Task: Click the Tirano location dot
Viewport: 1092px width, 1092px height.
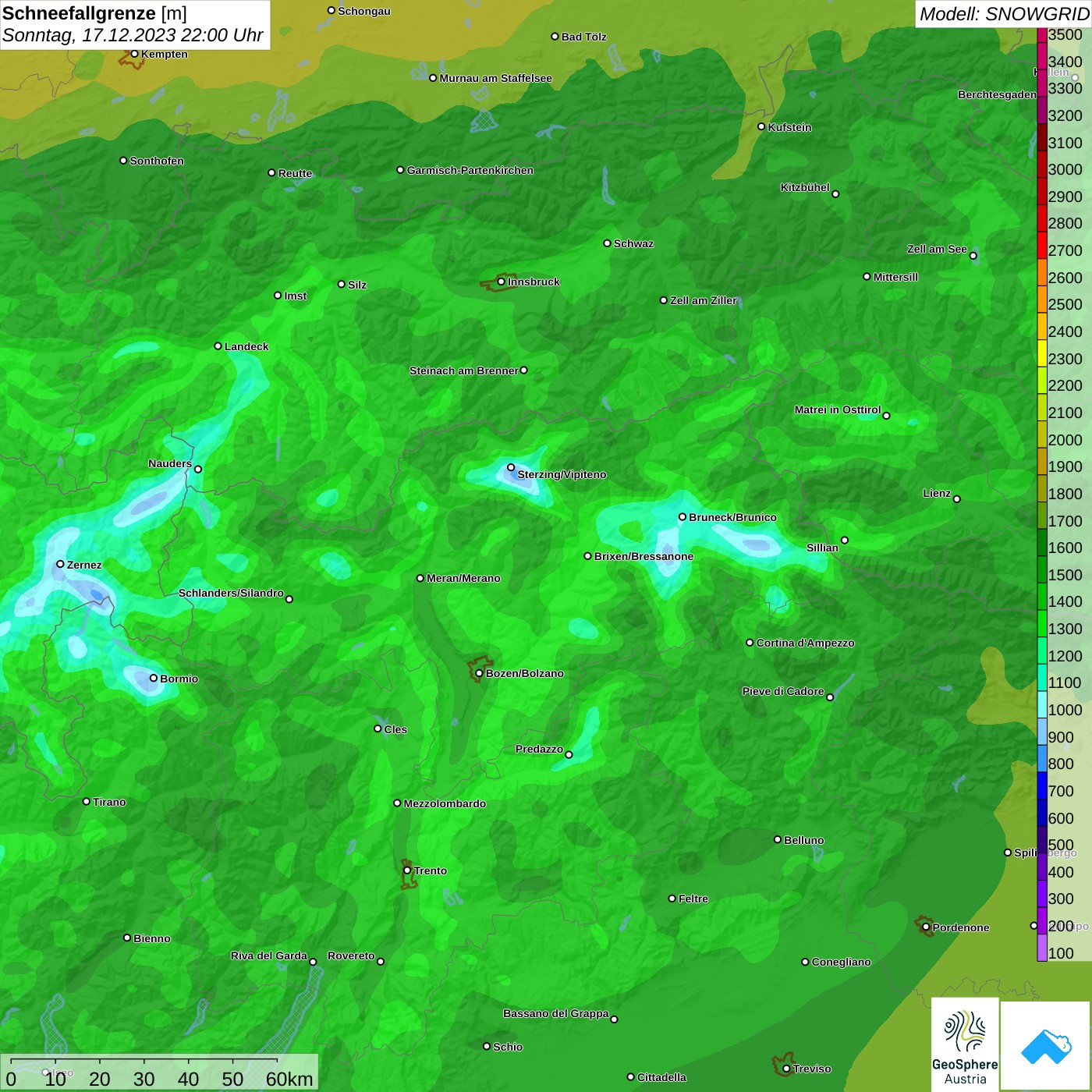Action: click(87, 801)
